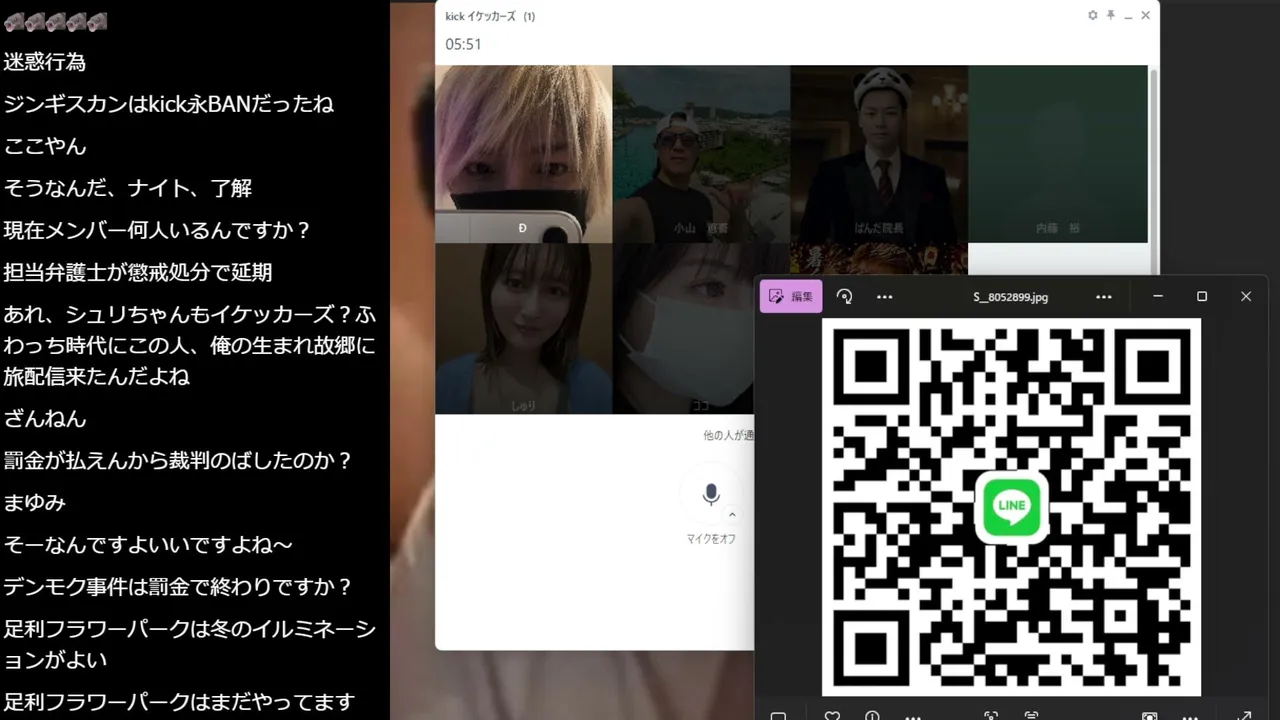Select the しゅり participant tile
The height and width of the screenshot is (720, 1280).
click(523, 328)
